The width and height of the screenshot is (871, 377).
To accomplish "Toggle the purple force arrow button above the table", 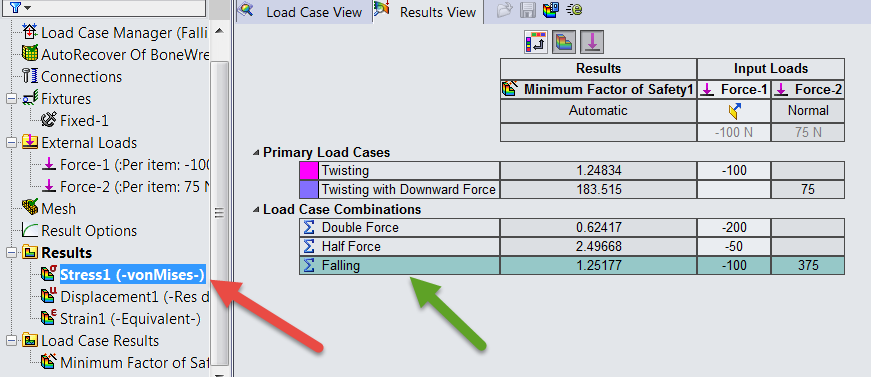I will 592,42.
